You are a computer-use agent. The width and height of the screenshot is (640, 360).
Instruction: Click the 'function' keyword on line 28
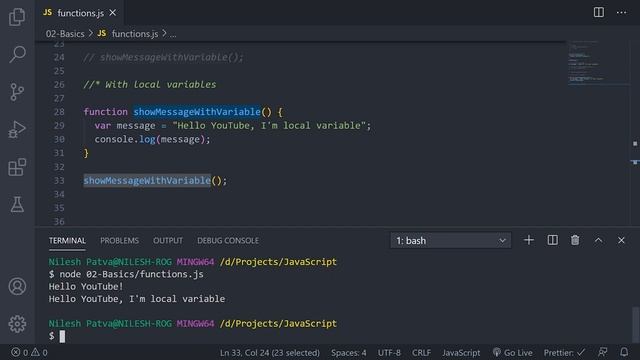click(105, 112)
